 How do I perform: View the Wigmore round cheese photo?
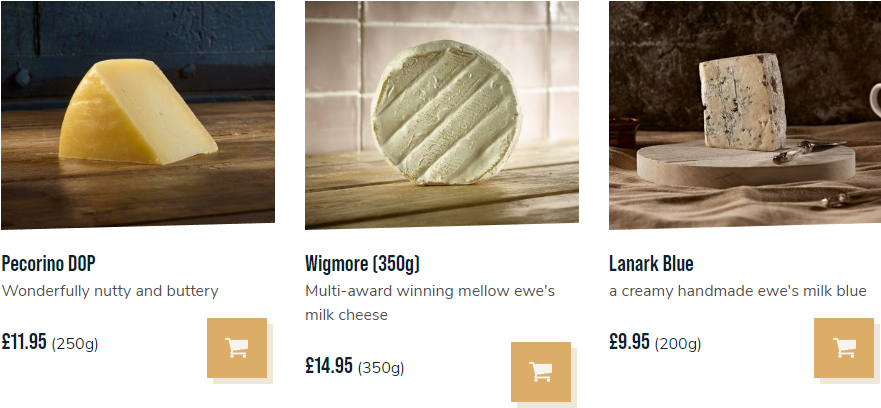tap(442, 115)
